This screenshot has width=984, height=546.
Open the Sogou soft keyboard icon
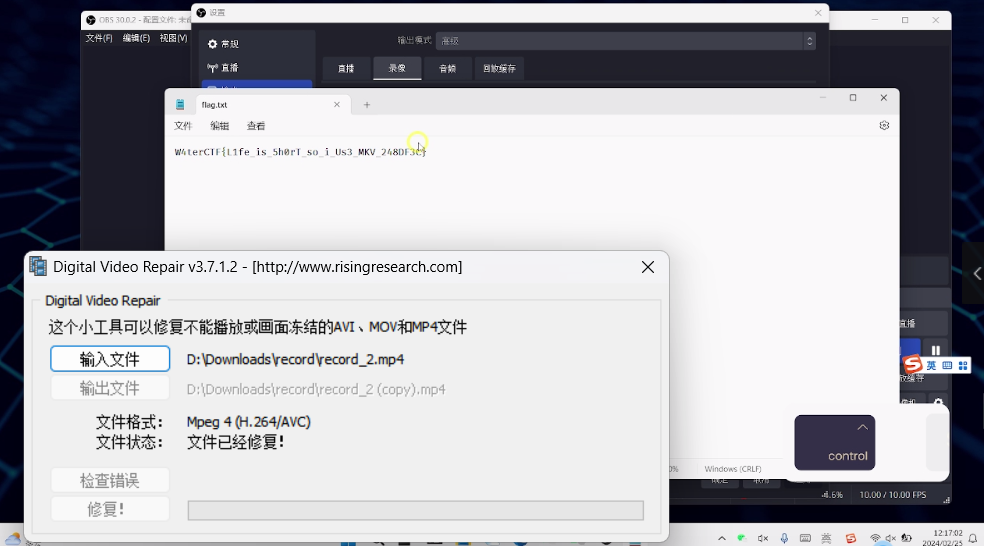click(947, 365)
